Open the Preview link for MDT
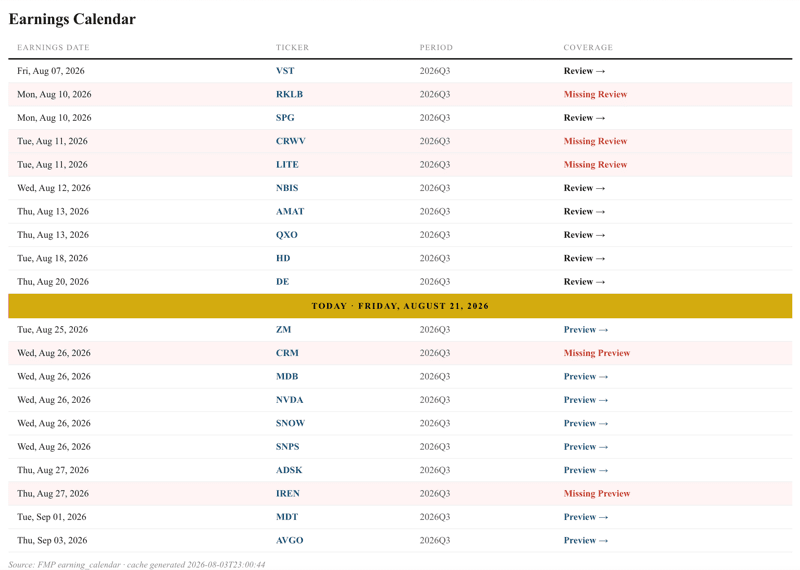 586,518
